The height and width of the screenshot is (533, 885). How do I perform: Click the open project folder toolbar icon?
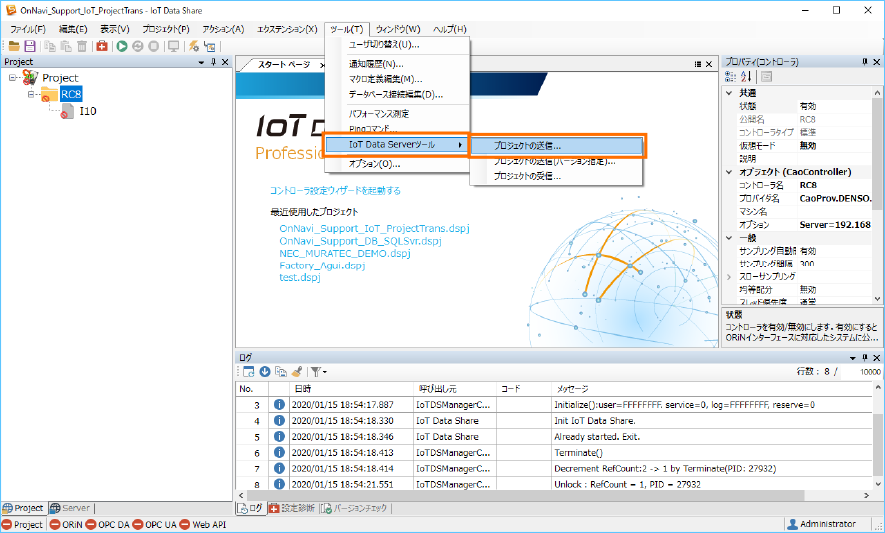tap(14, 46)
